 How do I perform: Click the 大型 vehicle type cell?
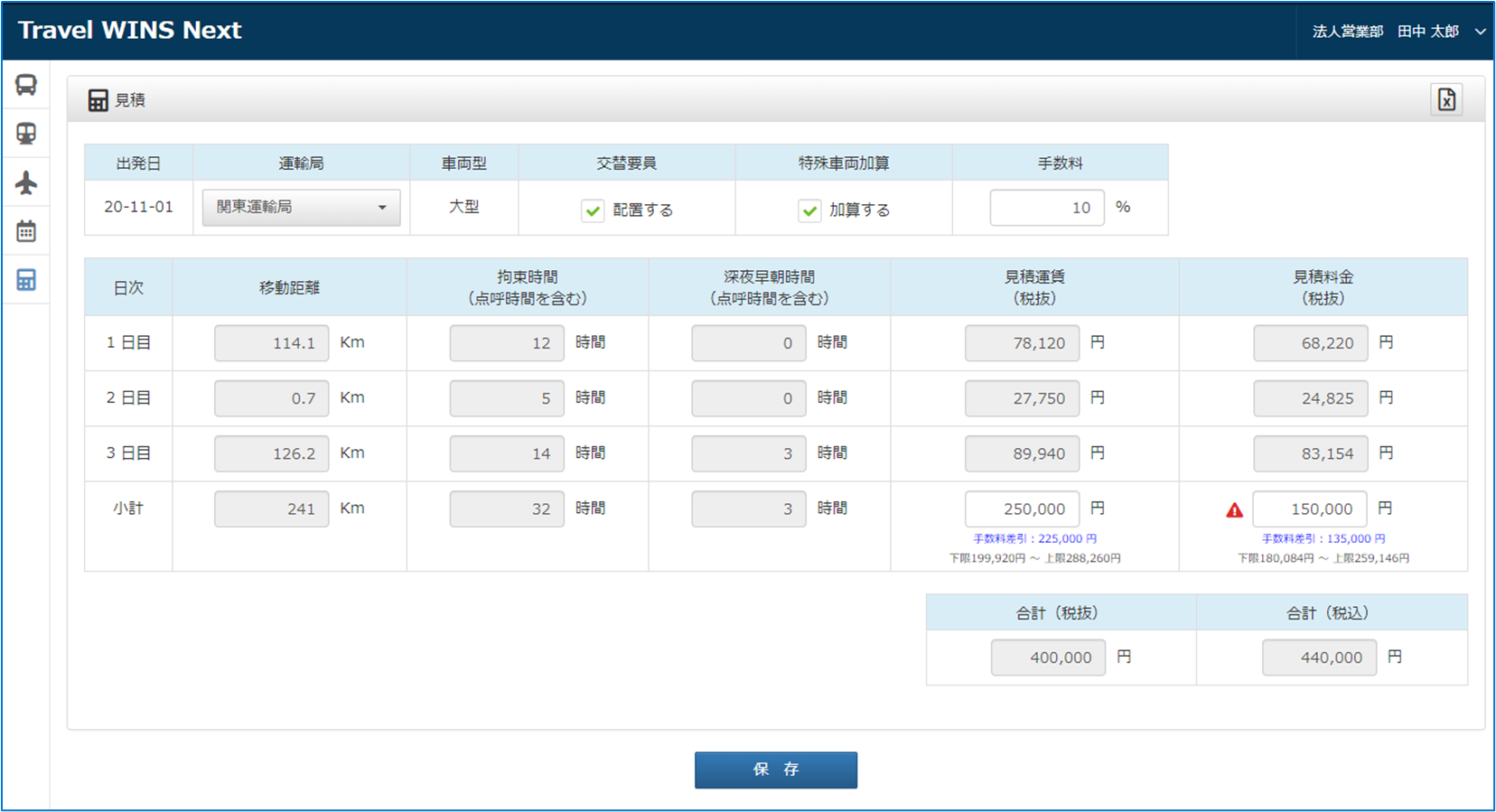tap(464, 207)
